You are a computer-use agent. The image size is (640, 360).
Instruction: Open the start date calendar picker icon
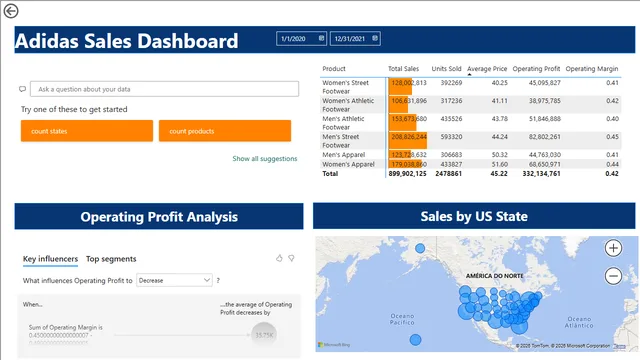click(321, 38)
